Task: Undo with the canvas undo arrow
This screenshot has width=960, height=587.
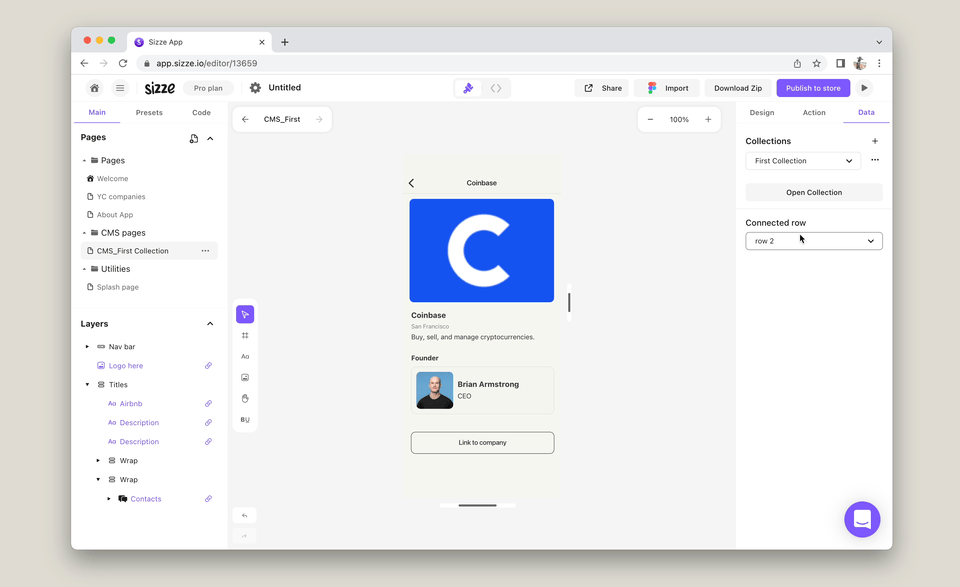Action: click(244, 515)
